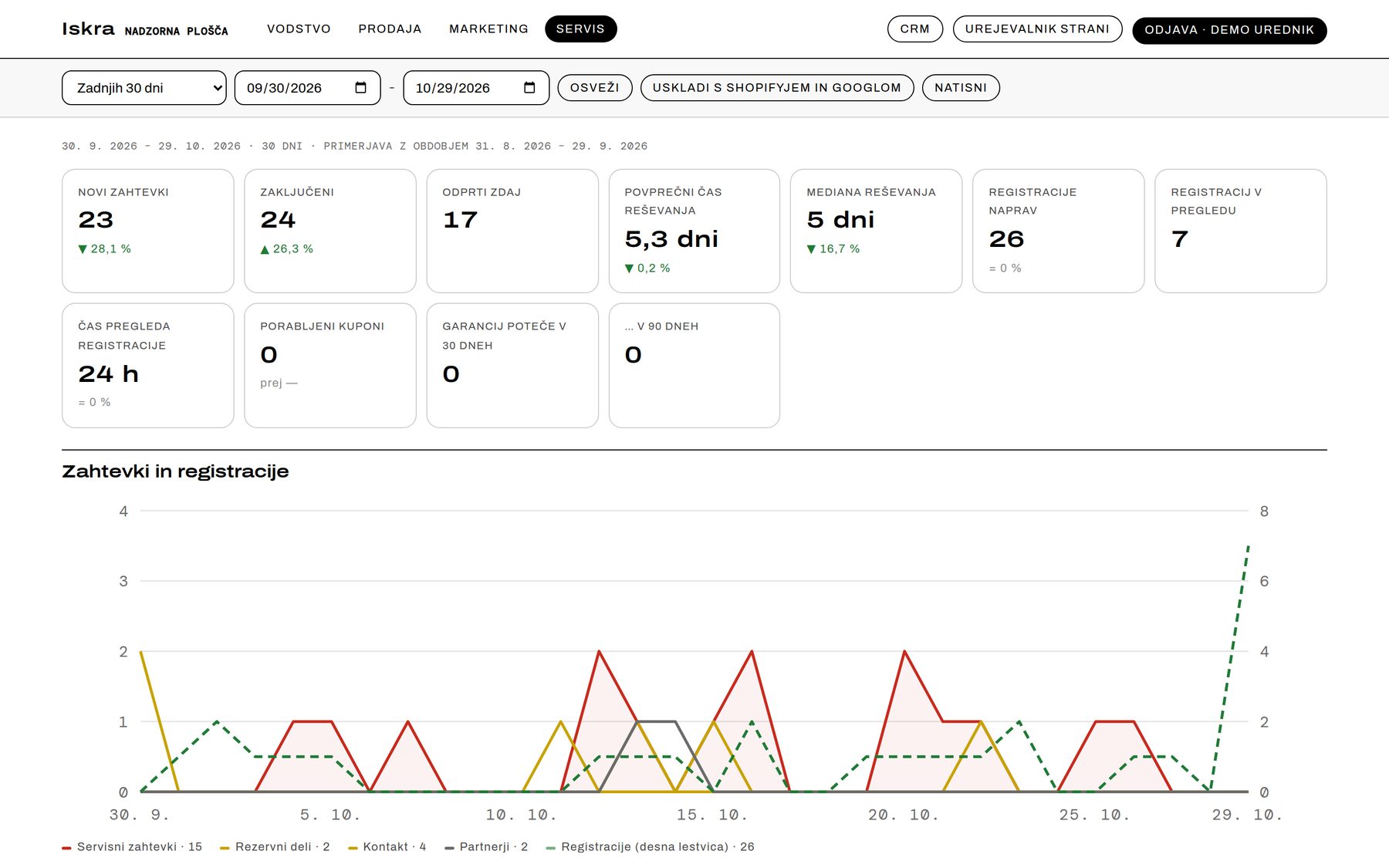Print the page using Natisni
The image size is (1389, 868).
961,88
